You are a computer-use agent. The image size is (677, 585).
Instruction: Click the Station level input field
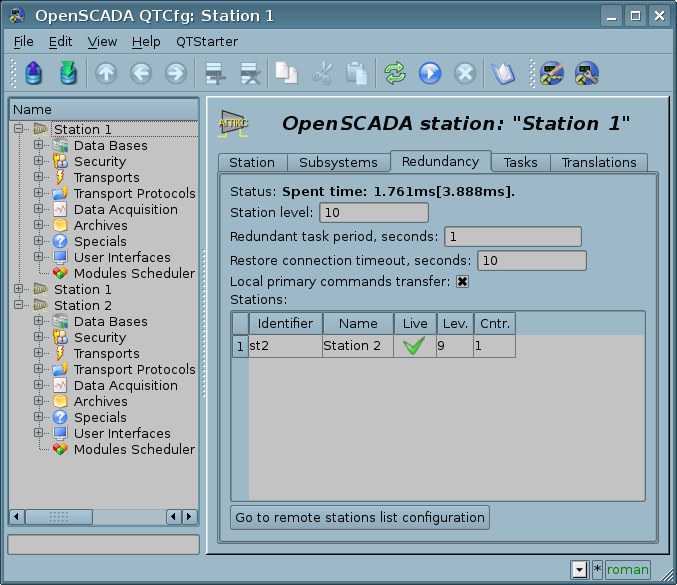click(x=373, y=212)
